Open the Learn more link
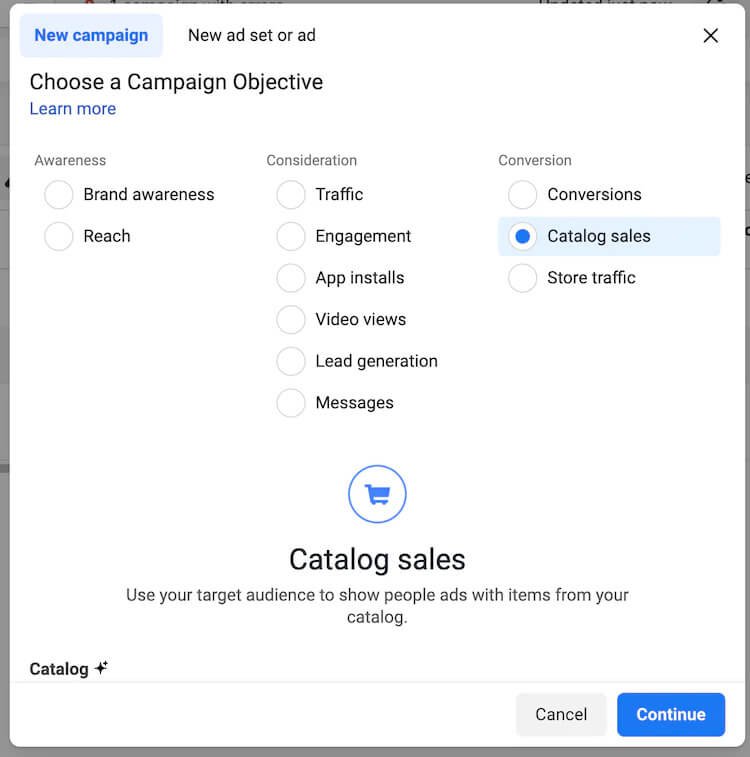The image size is (750, 757). [x=72, y=109]
